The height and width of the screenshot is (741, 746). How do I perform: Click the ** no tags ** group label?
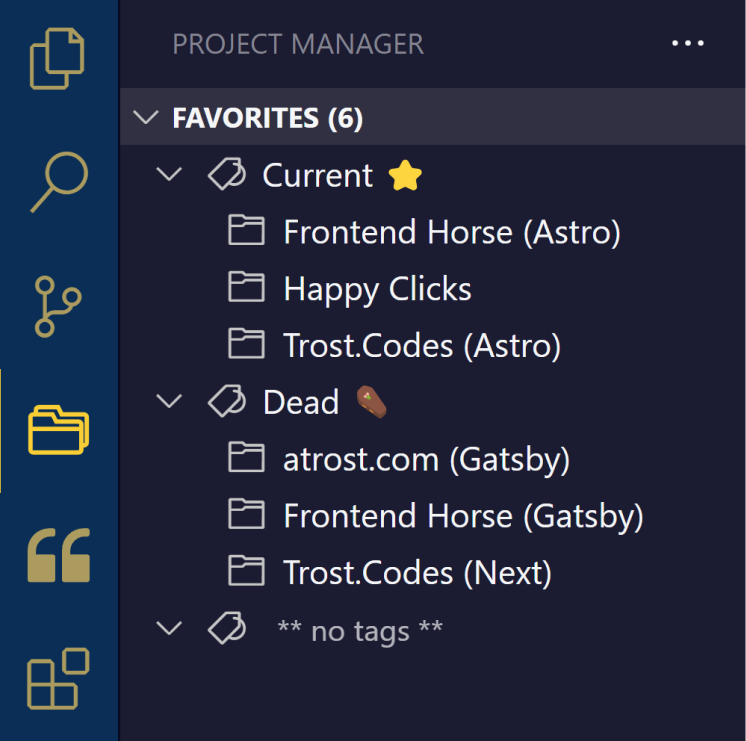coord(360,630)
